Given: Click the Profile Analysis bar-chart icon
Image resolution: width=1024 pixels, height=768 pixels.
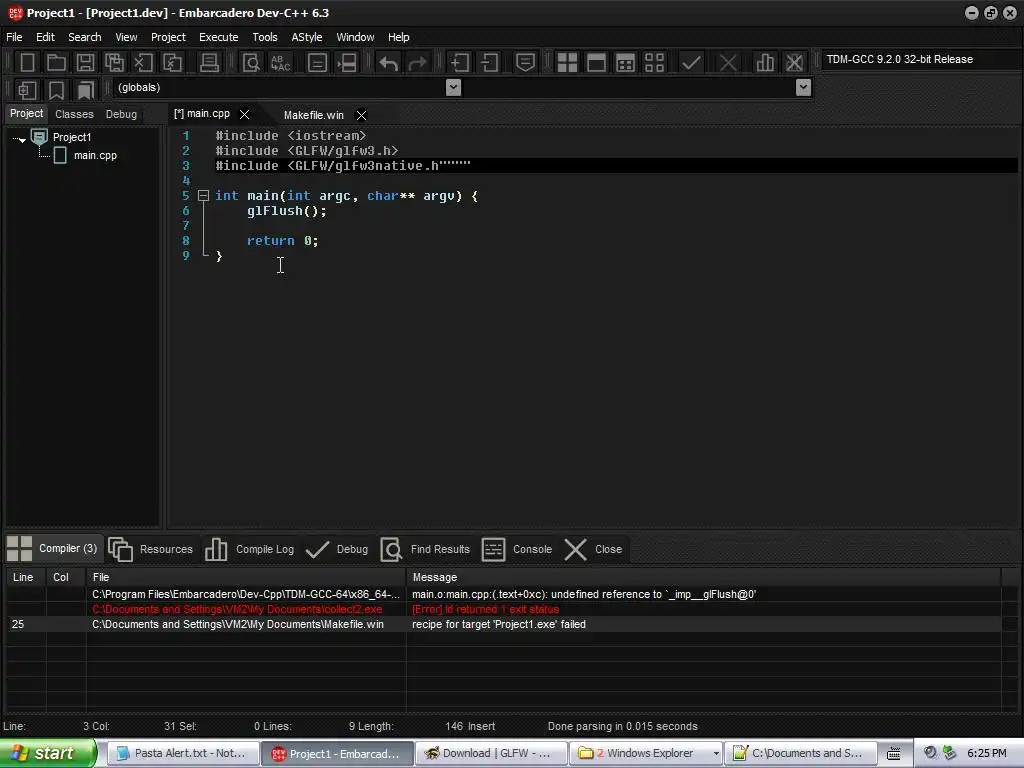Looking at the screenshot, I should [765, 63].
